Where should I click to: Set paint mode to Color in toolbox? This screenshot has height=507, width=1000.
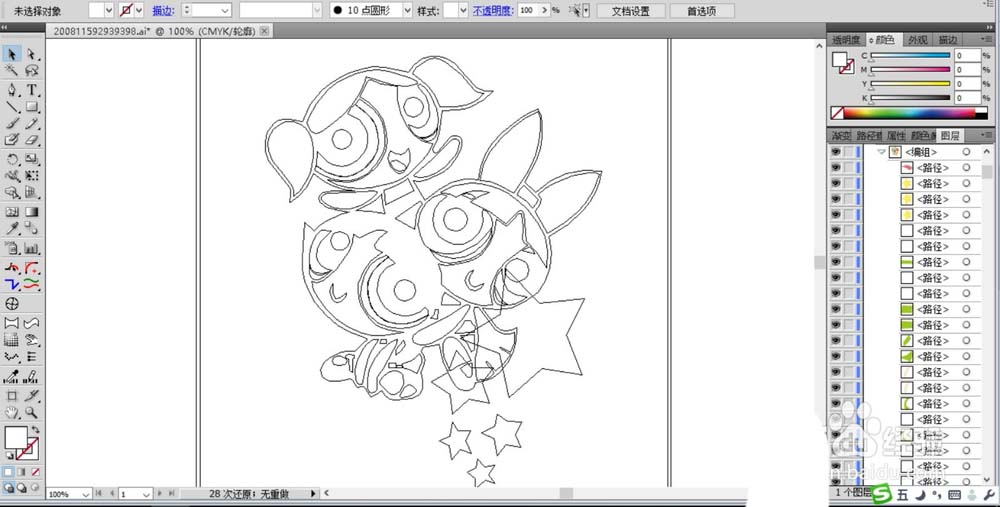[8, 472]
